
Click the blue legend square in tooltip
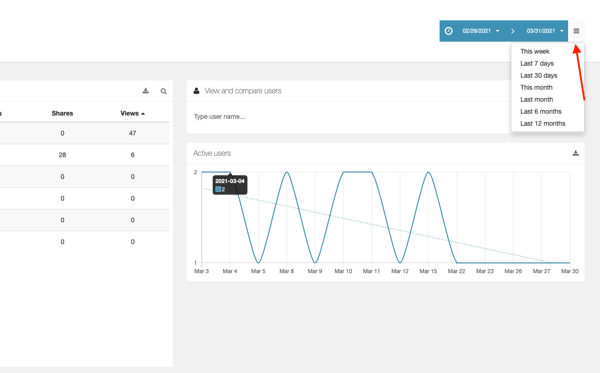(218, 189)
